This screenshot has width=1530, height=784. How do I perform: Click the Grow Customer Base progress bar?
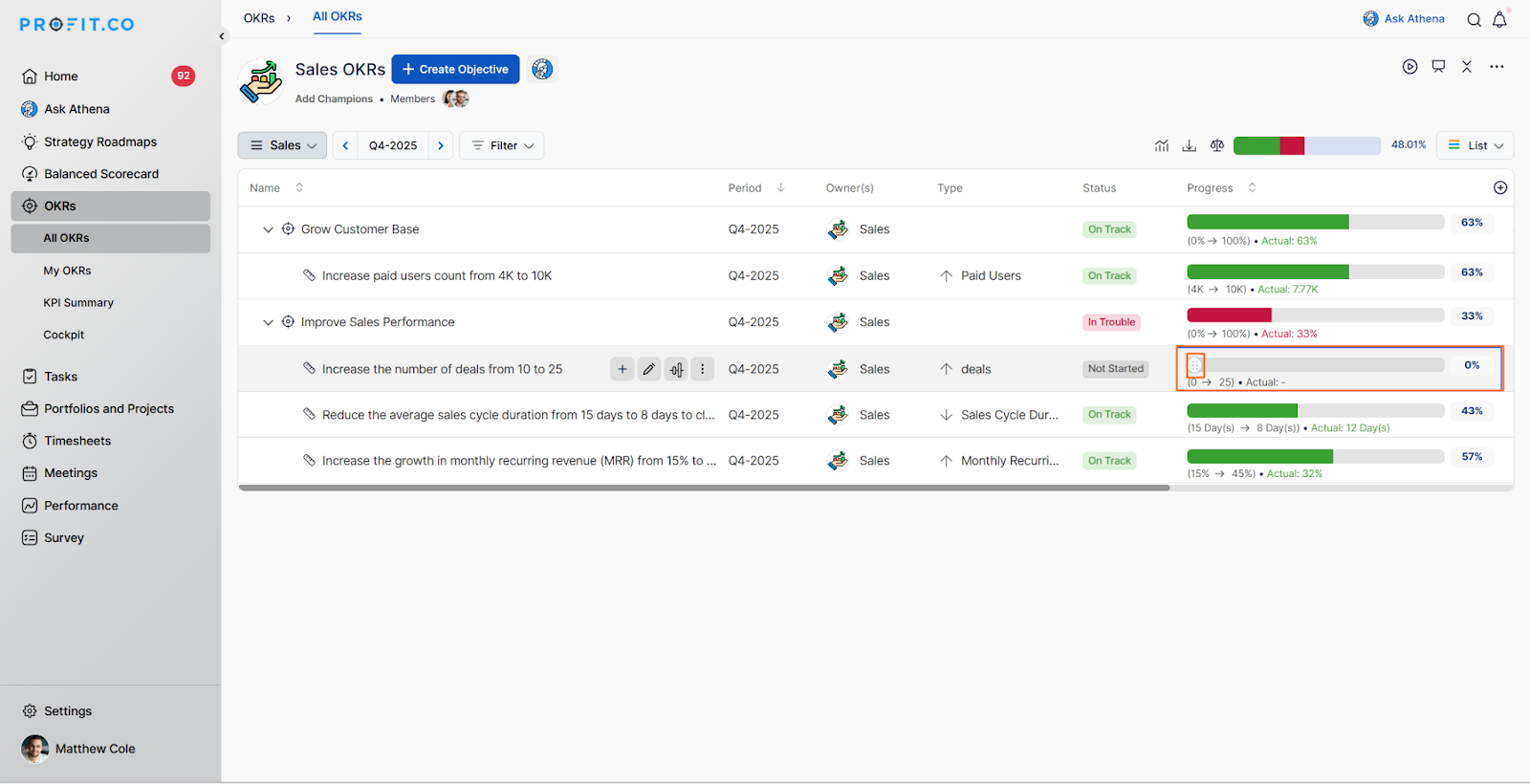tap(1315, 222)
